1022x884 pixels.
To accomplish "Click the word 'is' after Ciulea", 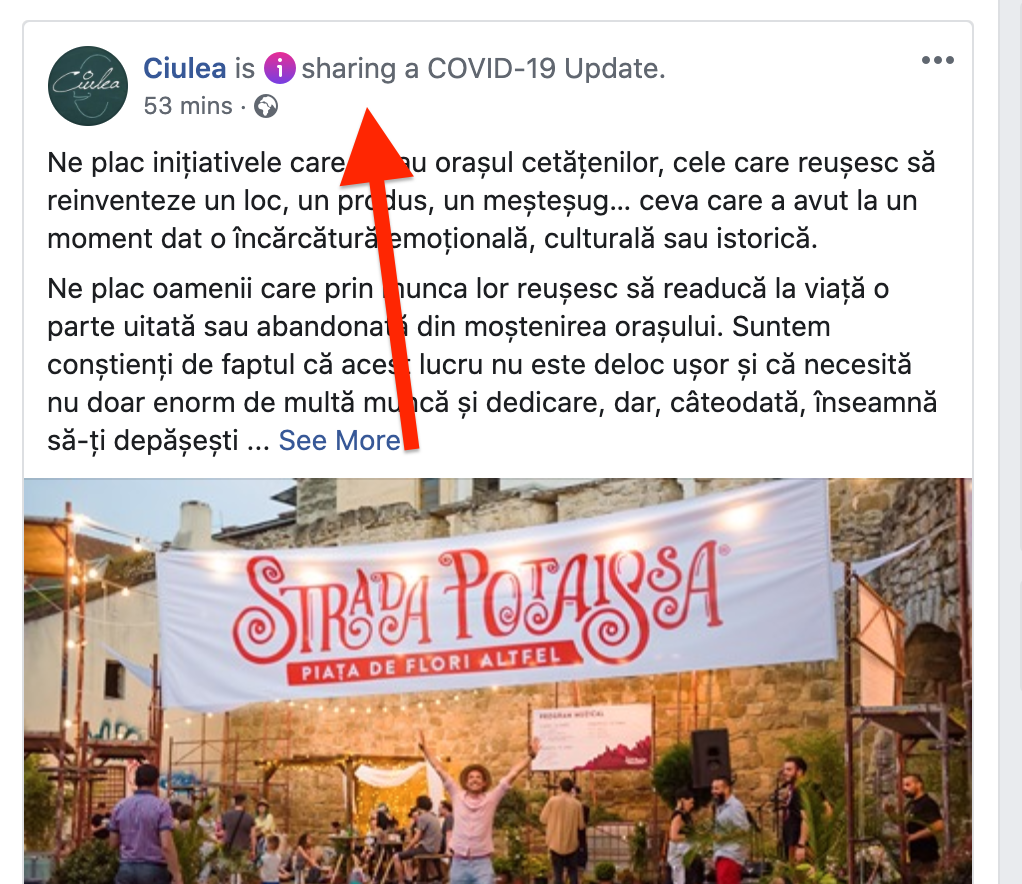I will pyautogui.click(x=245, y=68).
